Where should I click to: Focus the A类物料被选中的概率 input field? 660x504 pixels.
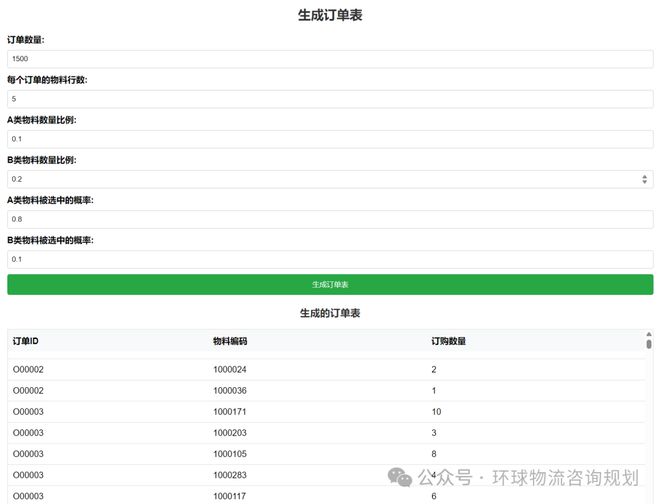click(330, 219)
